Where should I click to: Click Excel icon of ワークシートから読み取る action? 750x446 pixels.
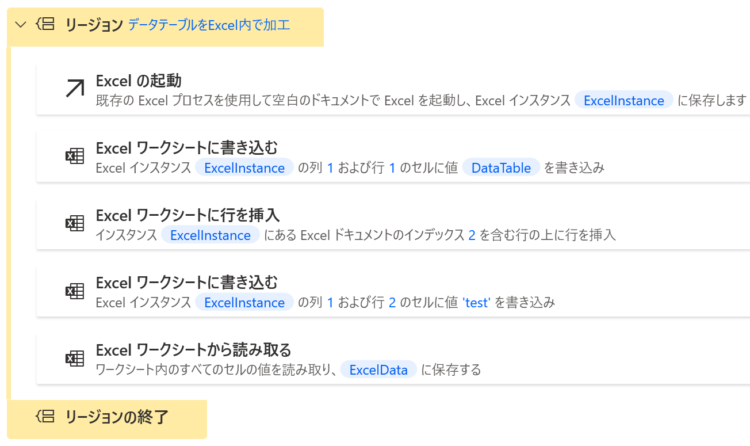point(75,358)
